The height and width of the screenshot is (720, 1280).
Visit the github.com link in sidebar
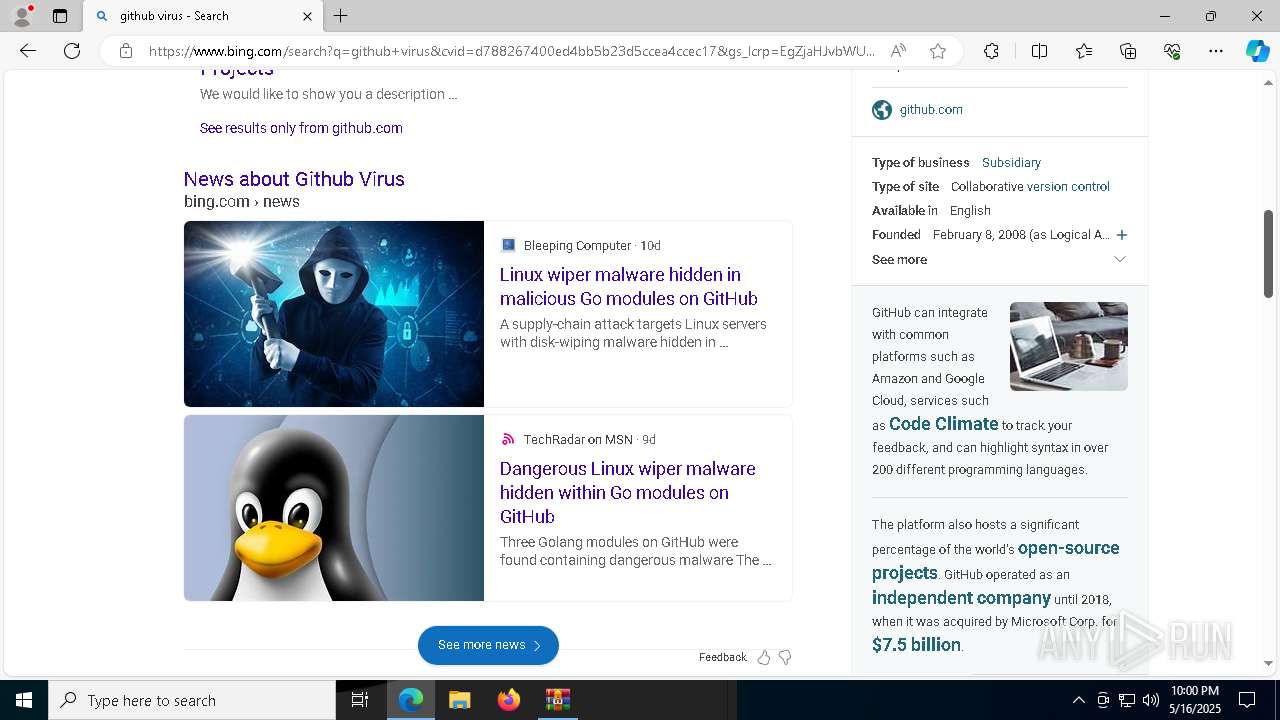click(x=931, y=110)
